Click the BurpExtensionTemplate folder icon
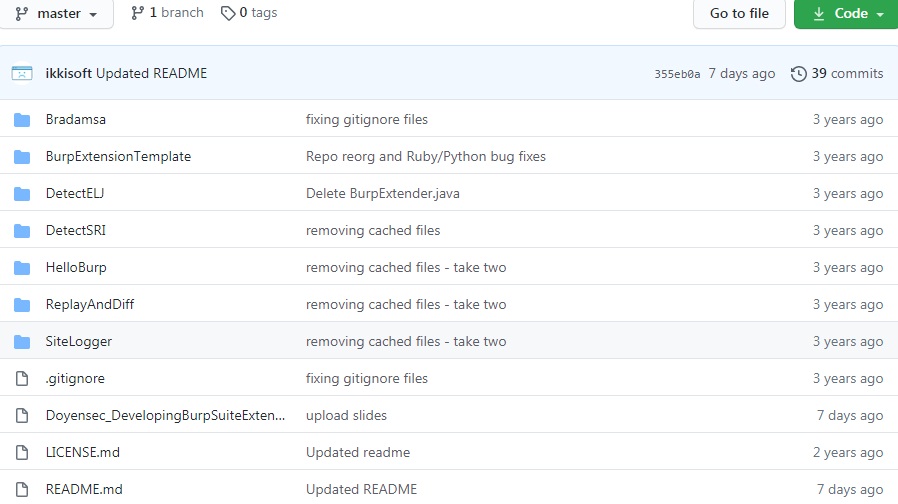This screenshot has height=504, width=898. [x=22, y=157]
